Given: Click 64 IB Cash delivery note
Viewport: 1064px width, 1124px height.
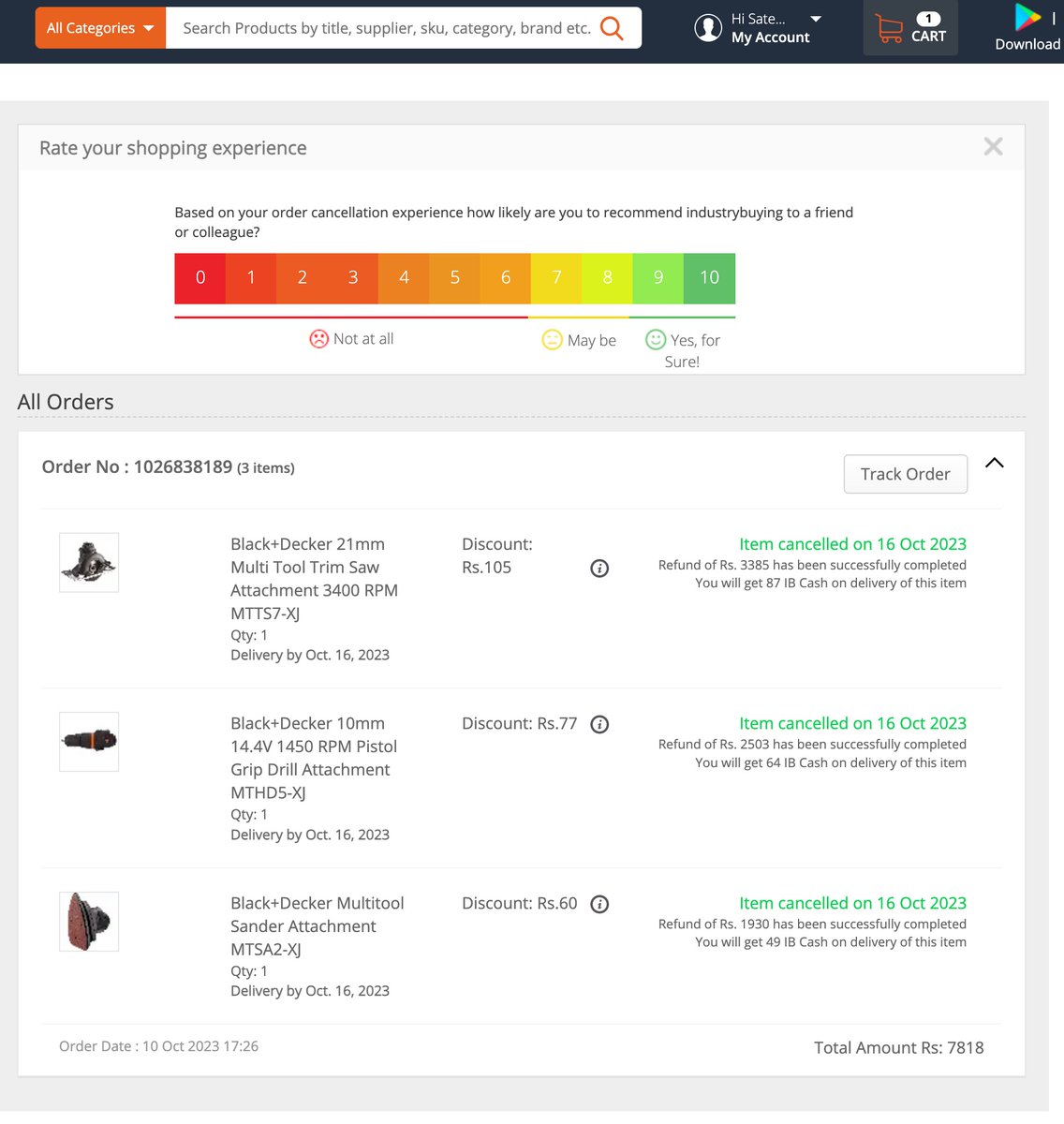Looking at the screenshot, I should (831, 762).
